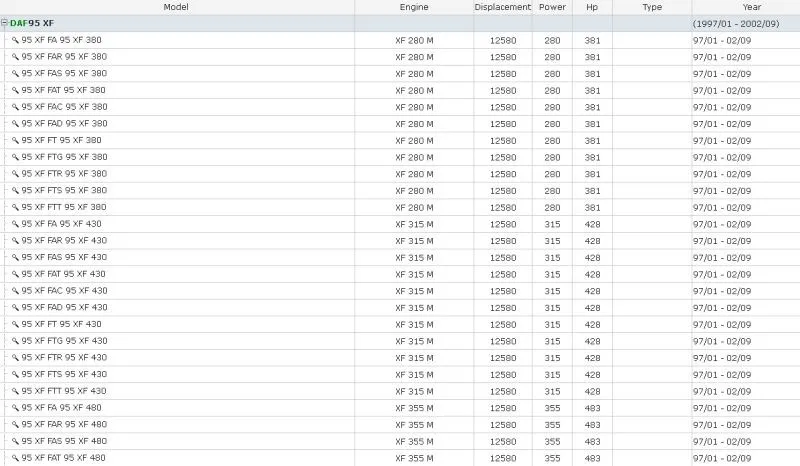The image size is (800, 466).
Task: Click the (1997/01 - 2002/09) group year range
Action: point(736,23)
